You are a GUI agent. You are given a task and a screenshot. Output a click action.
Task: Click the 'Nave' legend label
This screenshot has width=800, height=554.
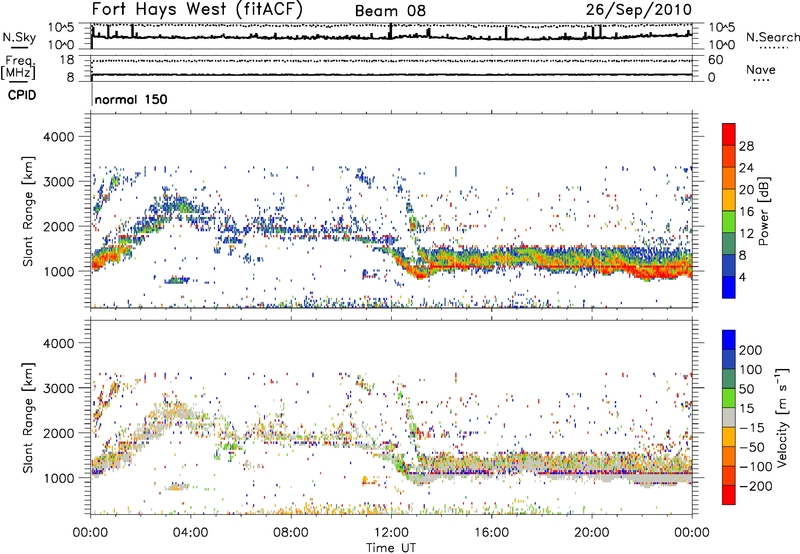click(x=761, y=69)
